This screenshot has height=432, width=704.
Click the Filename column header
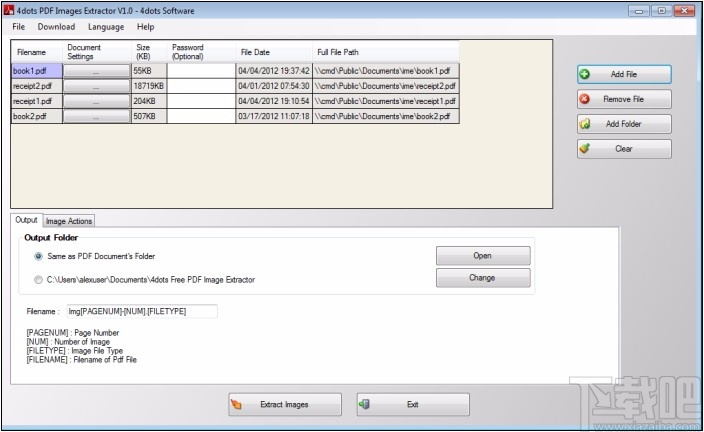coord(37,52)
